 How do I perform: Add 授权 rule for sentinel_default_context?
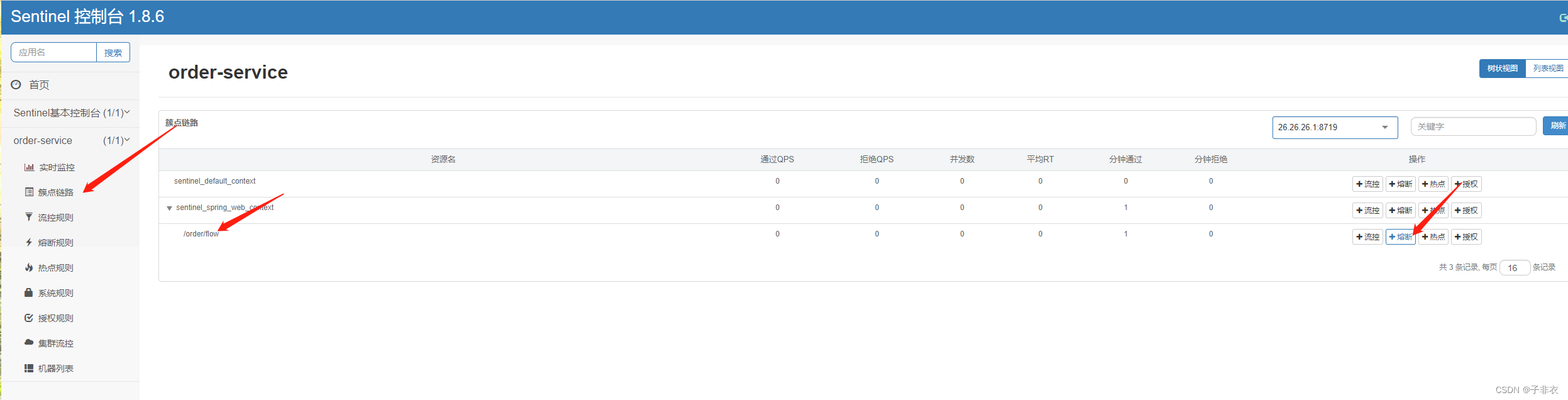[1466, 184]
